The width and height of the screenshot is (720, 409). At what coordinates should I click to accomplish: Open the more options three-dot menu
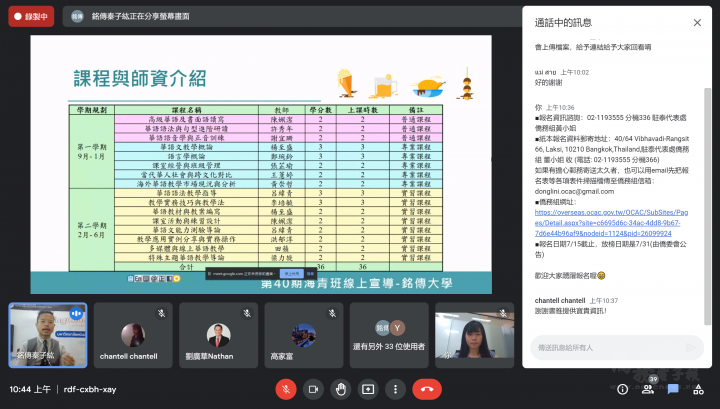[x=395, y=389]
